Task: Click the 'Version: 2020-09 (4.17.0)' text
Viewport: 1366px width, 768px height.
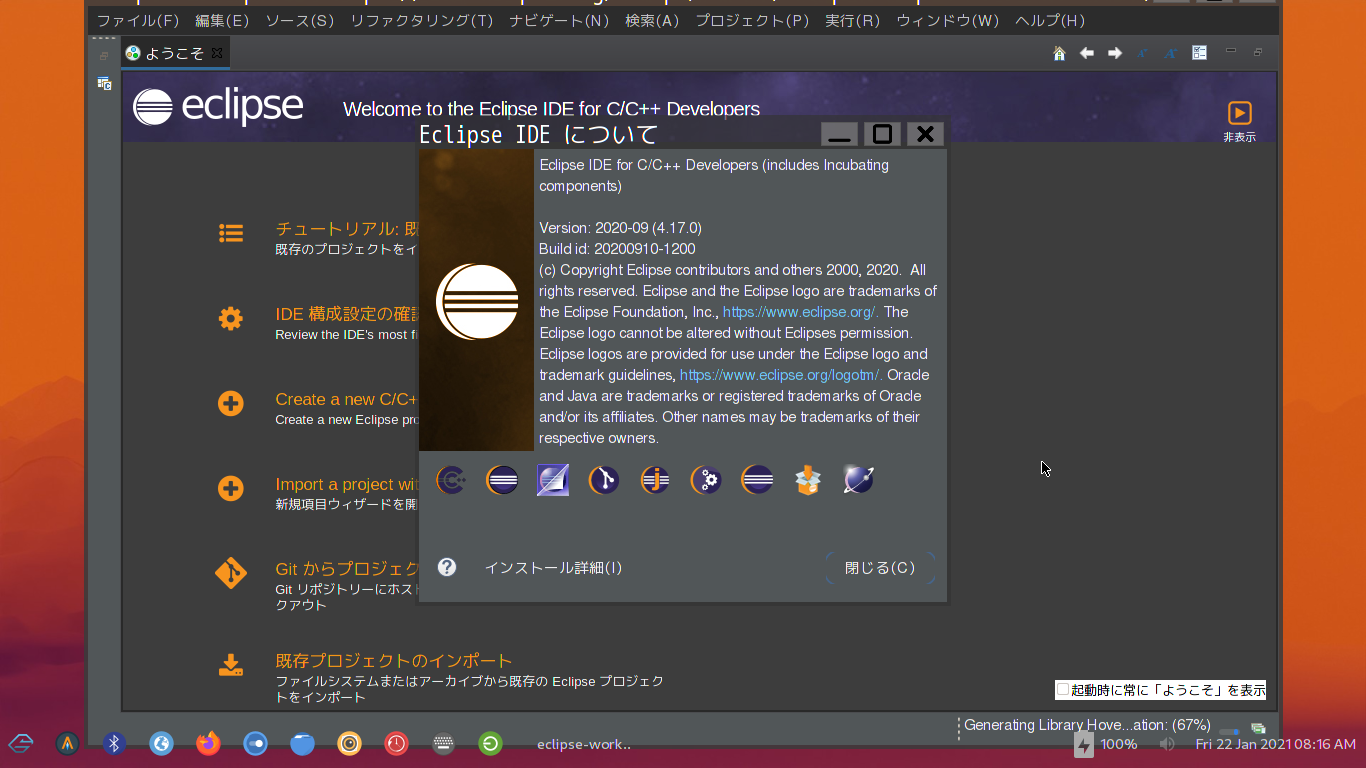Action: click(x=620, y=228)
